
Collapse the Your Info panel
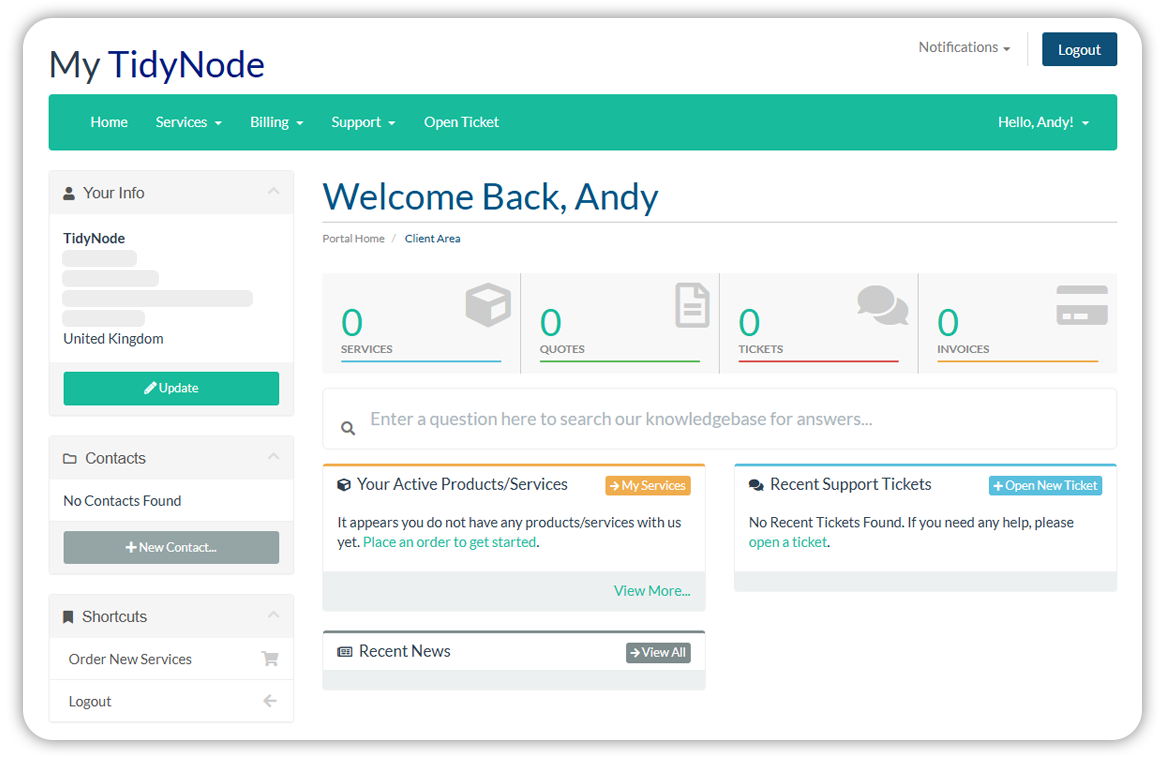[273, 192]
